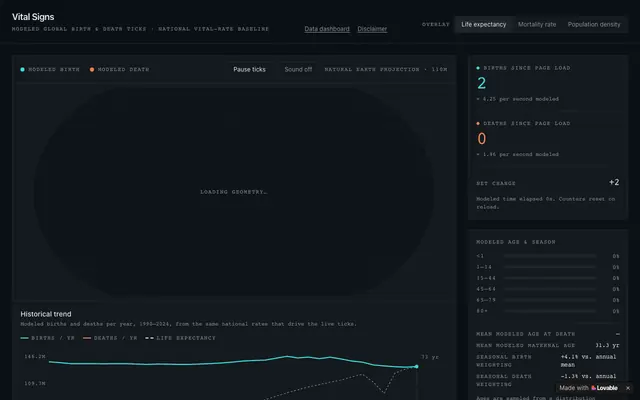Click the latest point on births trend line
Image resolution: width=640 pixels, height=400 pixels.
pyautogui.click(x=416, y=367)
